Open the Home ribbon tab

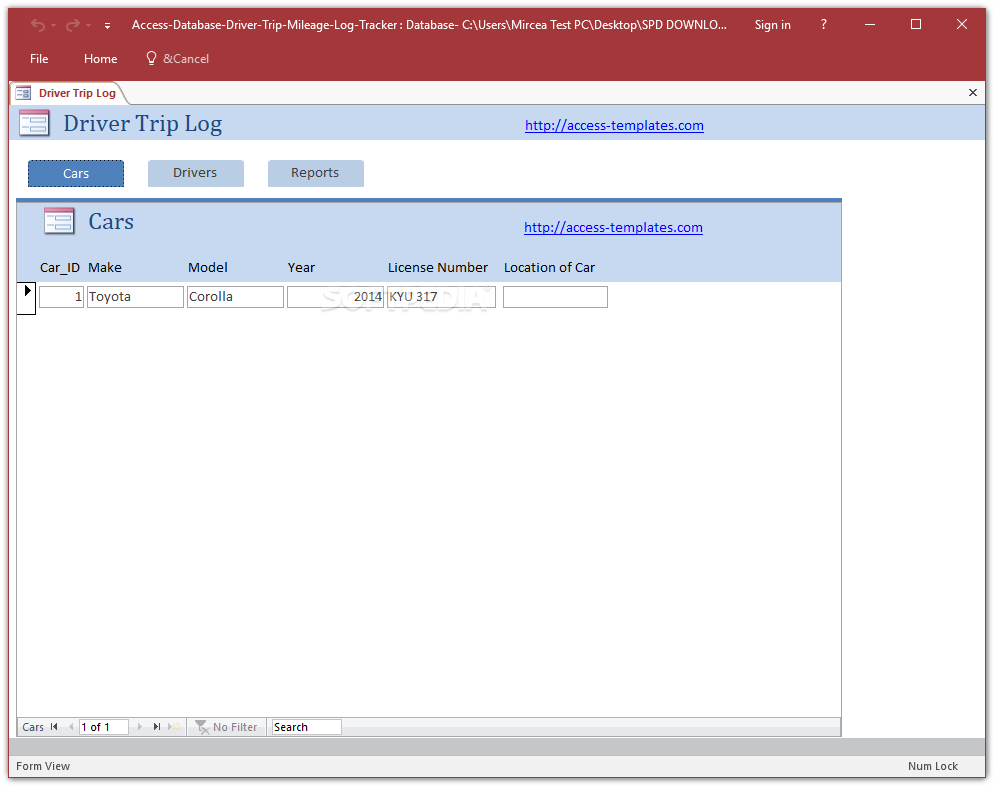pos(101,58)
